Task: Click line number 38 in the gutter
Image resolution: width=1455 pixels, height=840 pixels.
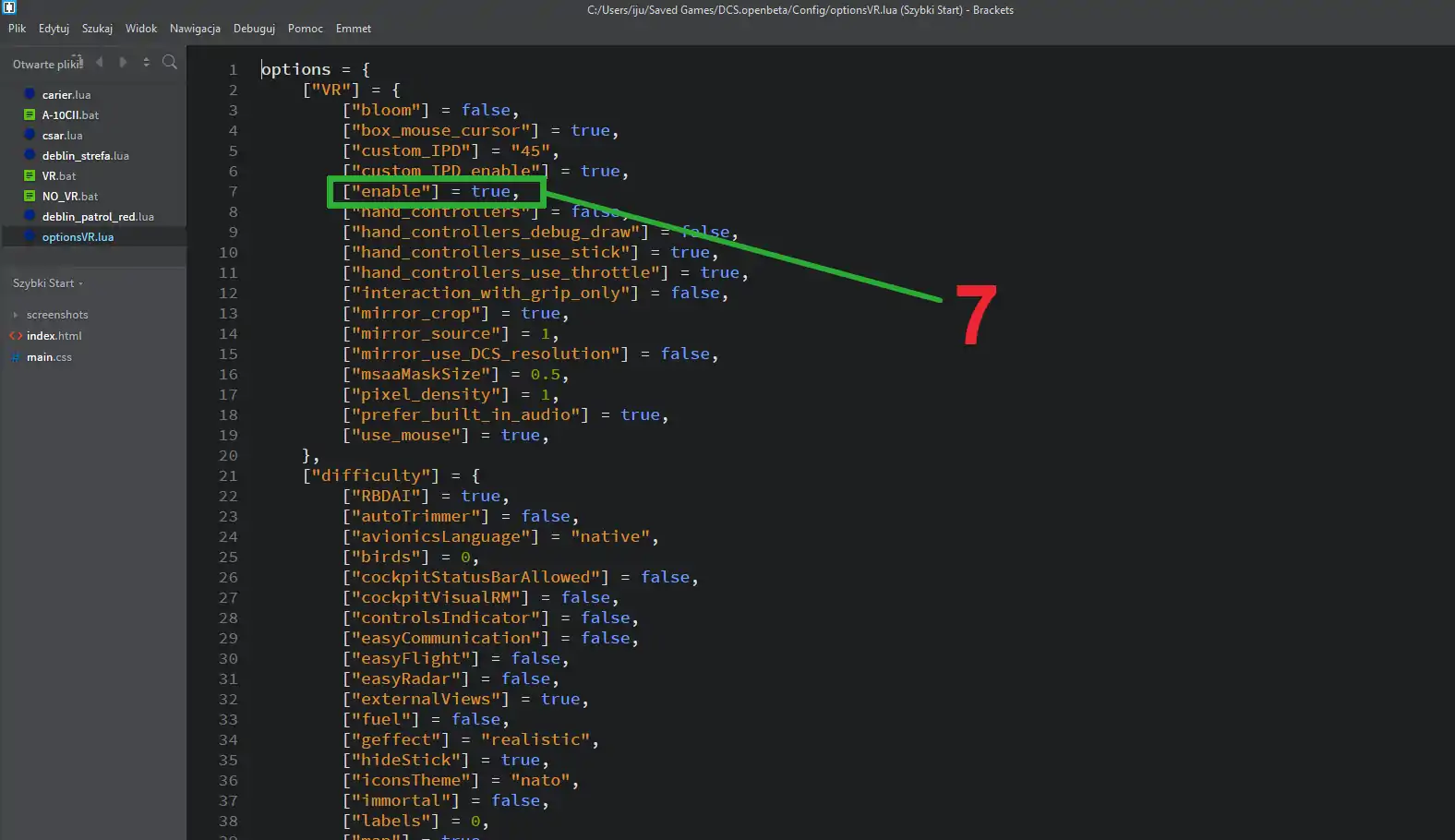Action: [228, 822]
